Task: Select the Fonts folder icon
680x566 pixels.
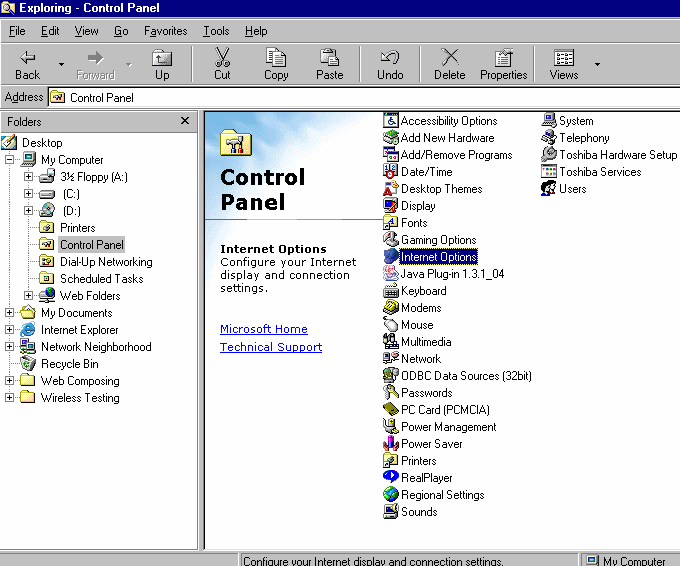Action: pos(390,222)
